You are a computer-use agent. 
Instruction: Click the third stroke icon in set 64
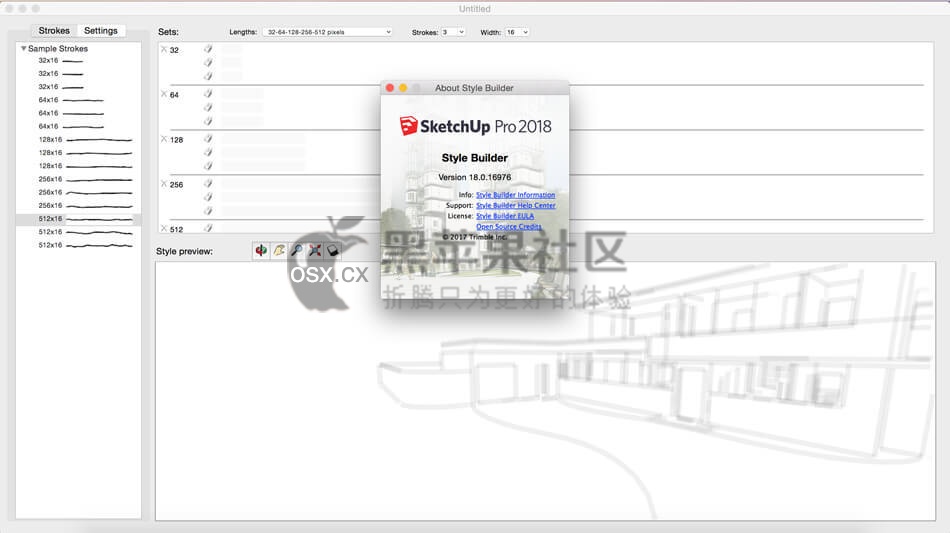tap(208, 121)
